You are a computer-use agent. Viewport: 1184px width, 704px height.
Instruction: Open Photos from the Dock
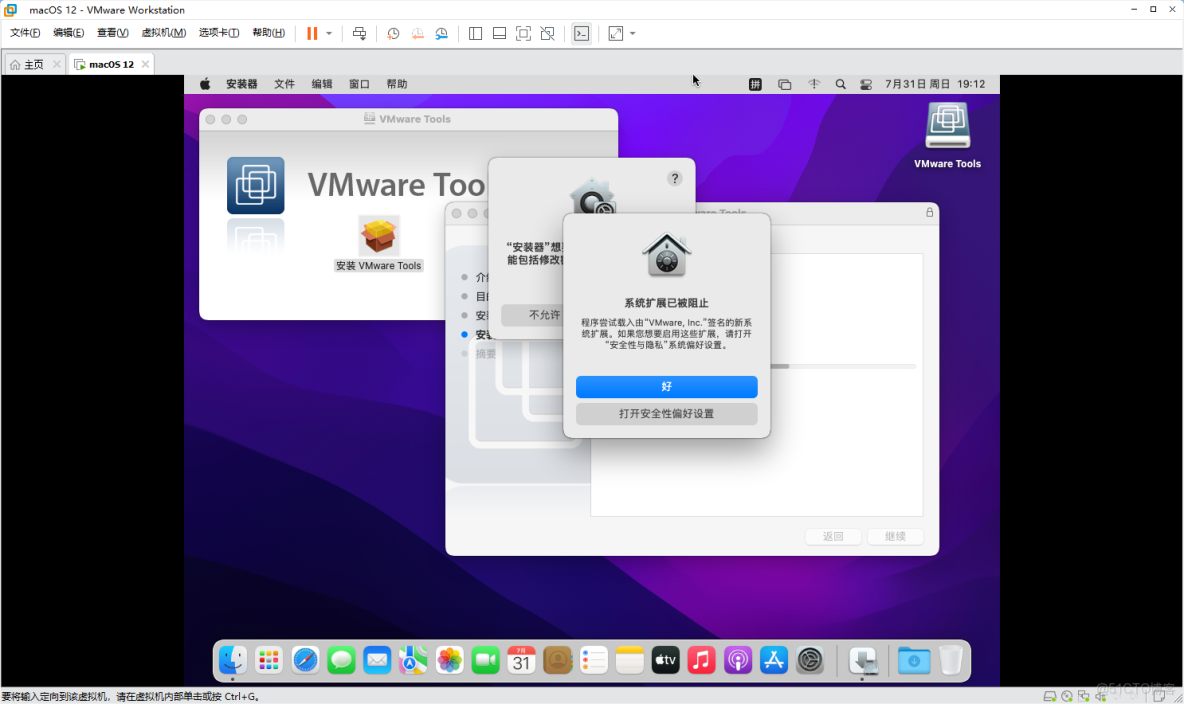click(449, 660)
